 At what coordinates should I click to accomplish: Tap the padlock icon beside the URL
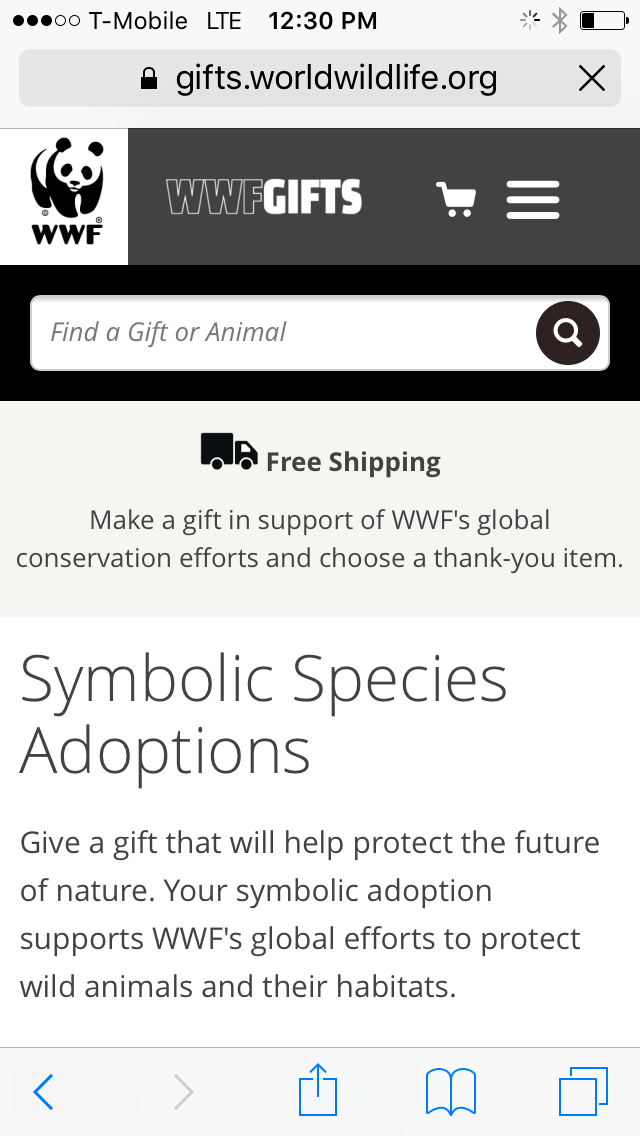[x=149, y=79]
